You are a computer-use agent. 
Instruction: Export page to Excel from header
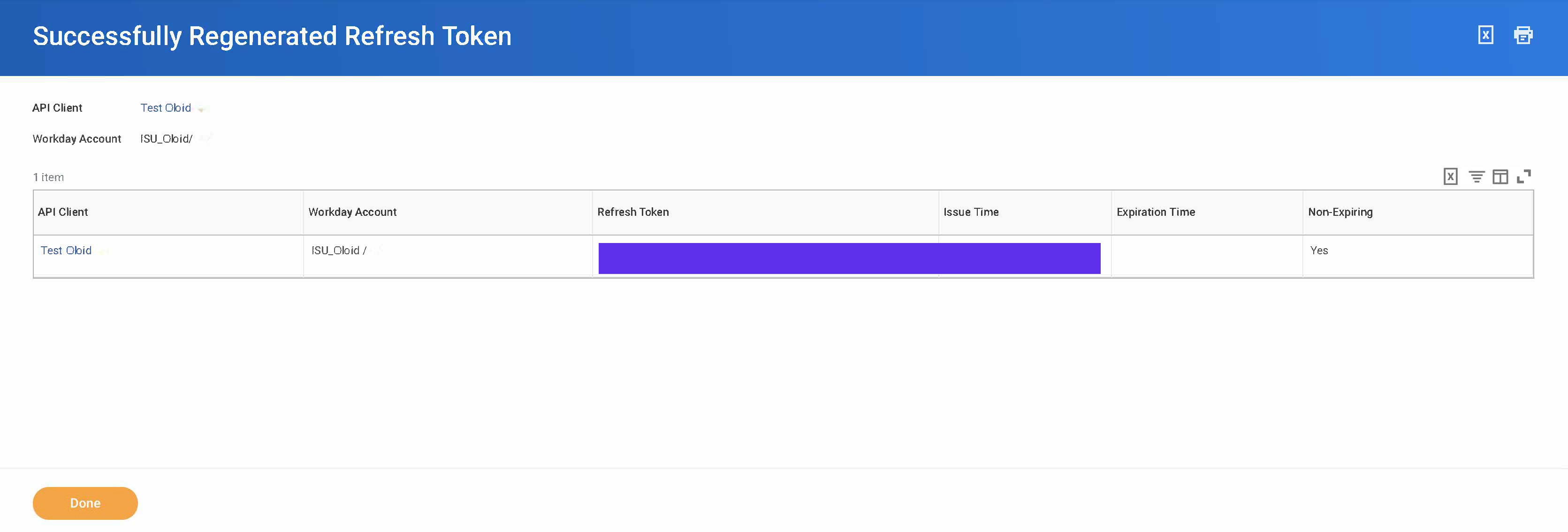(1485, 35)
